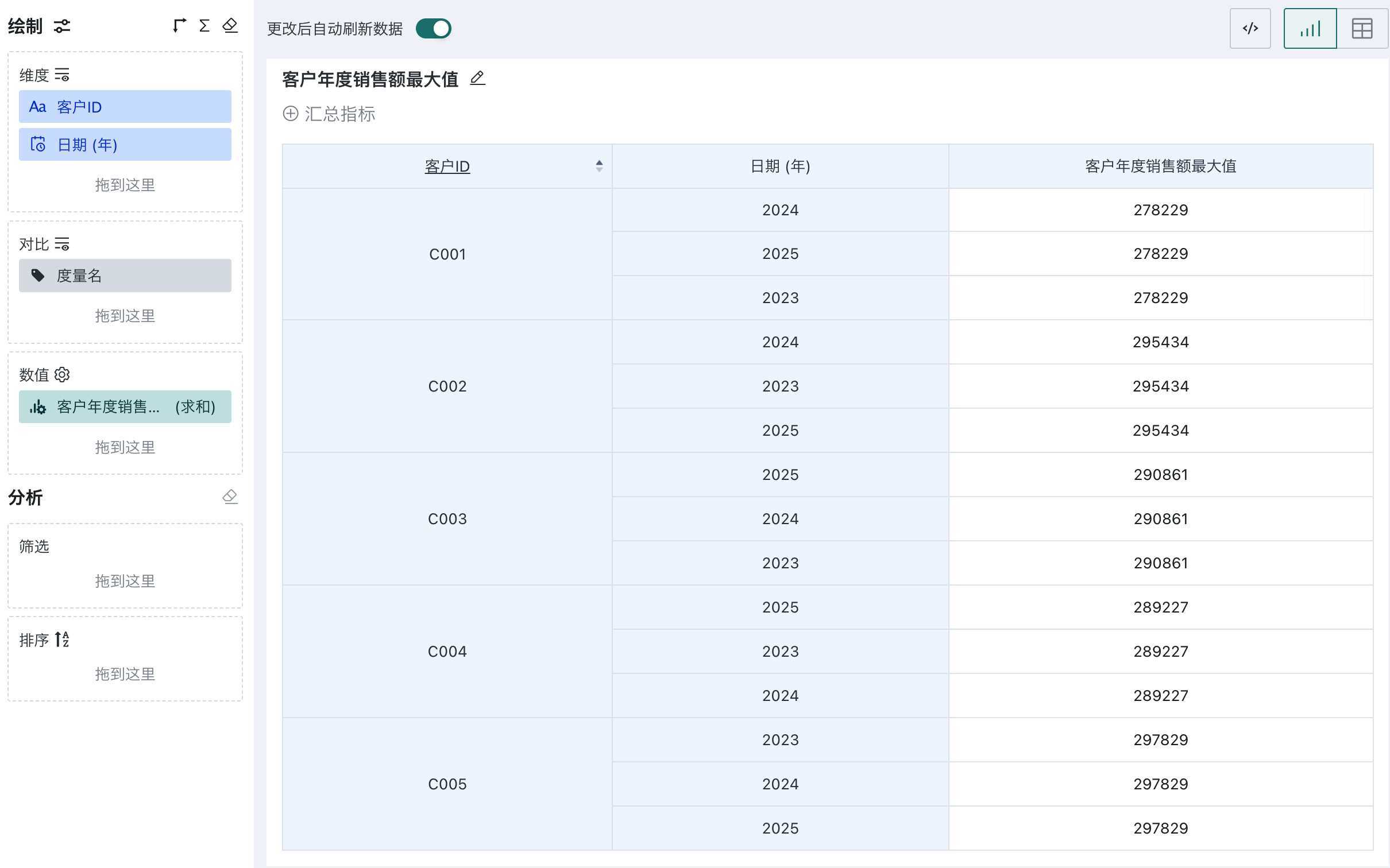The image size is (1390, 868).
Task: Select the C005 row group cell
Action: [447, 784]
